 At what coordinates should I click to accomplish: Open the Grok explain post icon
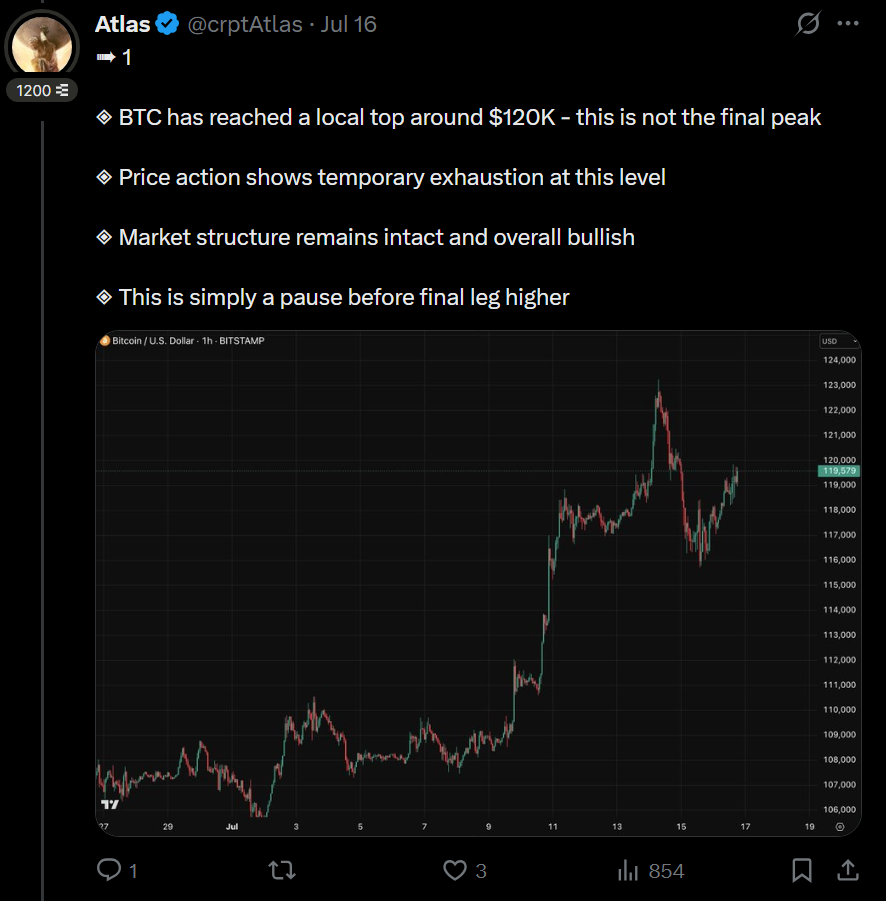click(x=807, y=25)
